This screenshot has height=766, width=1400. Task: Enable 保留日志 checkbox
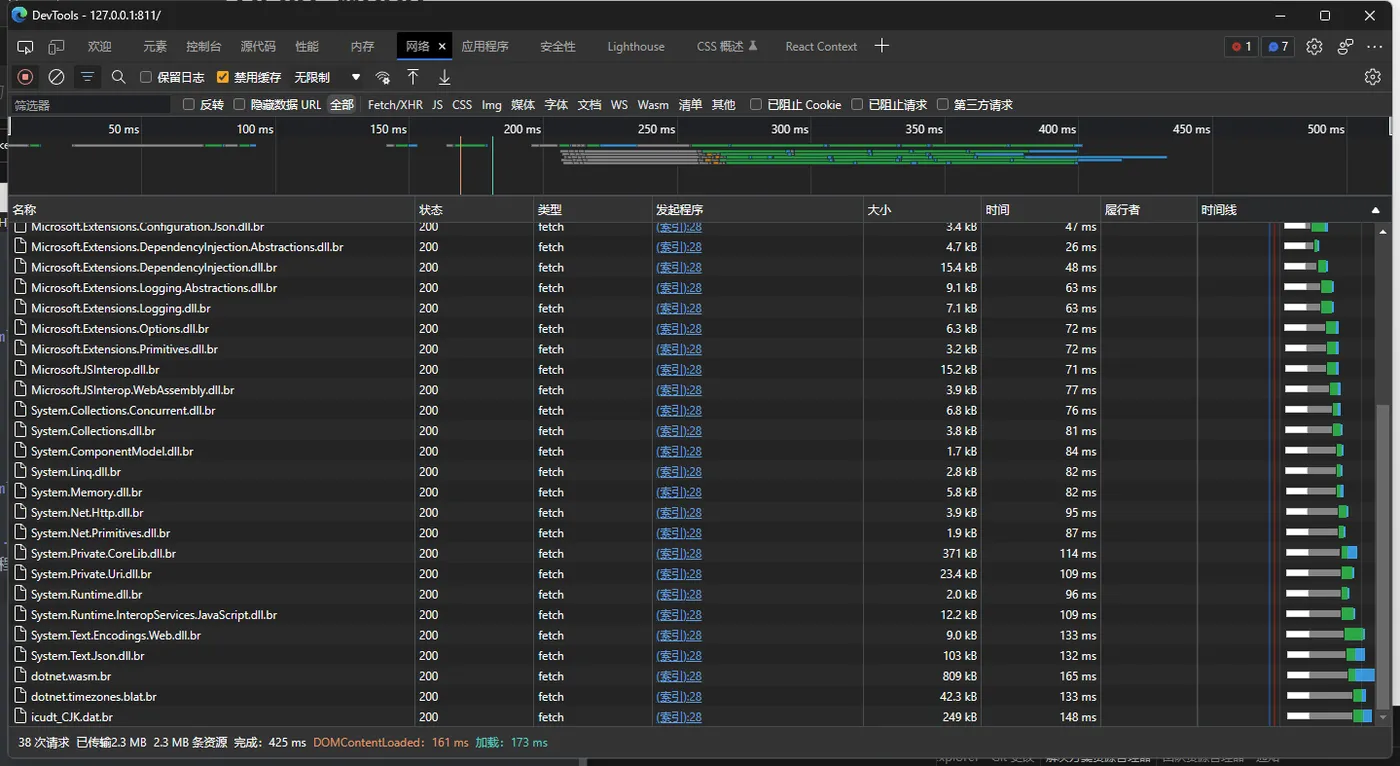[146, 77]
